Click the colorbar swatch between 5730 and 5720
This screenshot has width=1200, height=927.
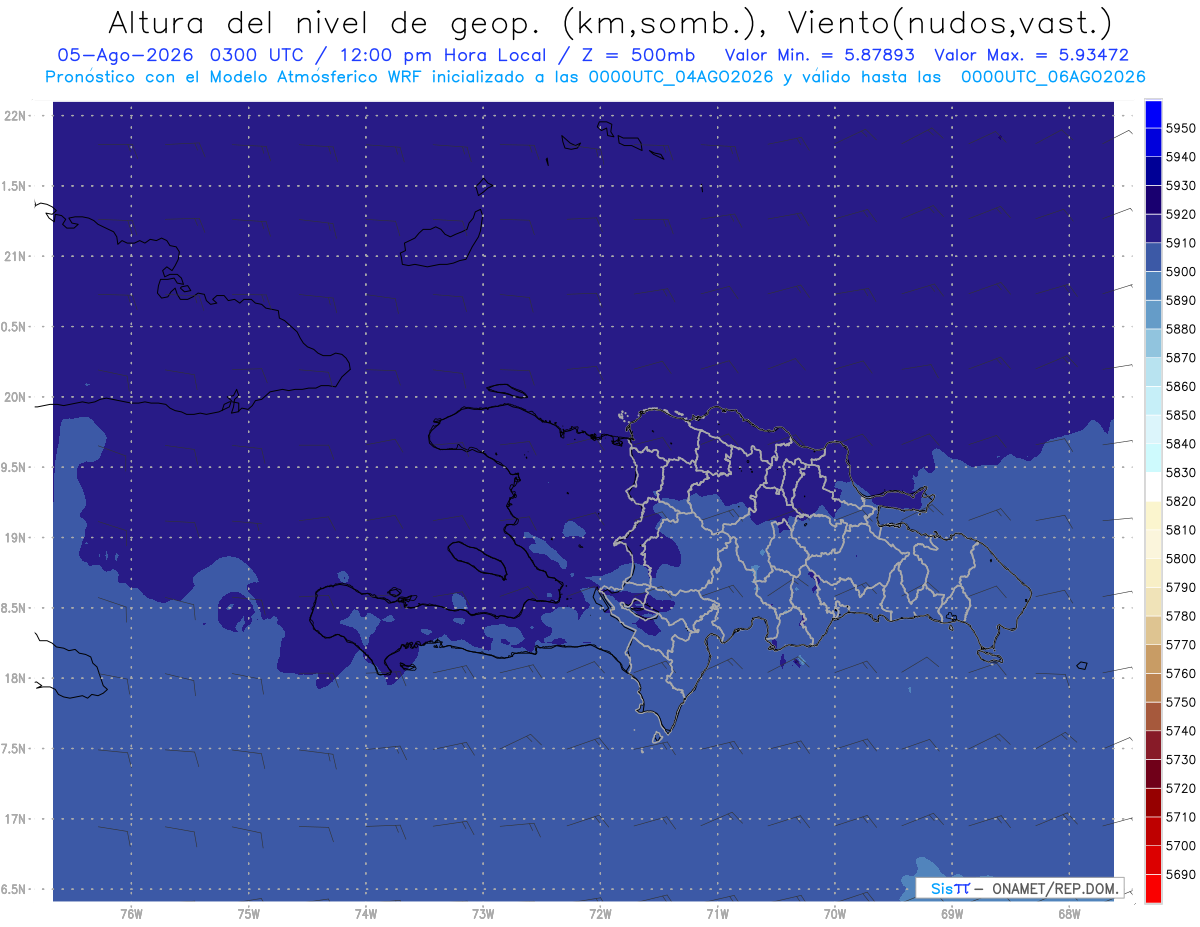click(x=1153, y=774)
